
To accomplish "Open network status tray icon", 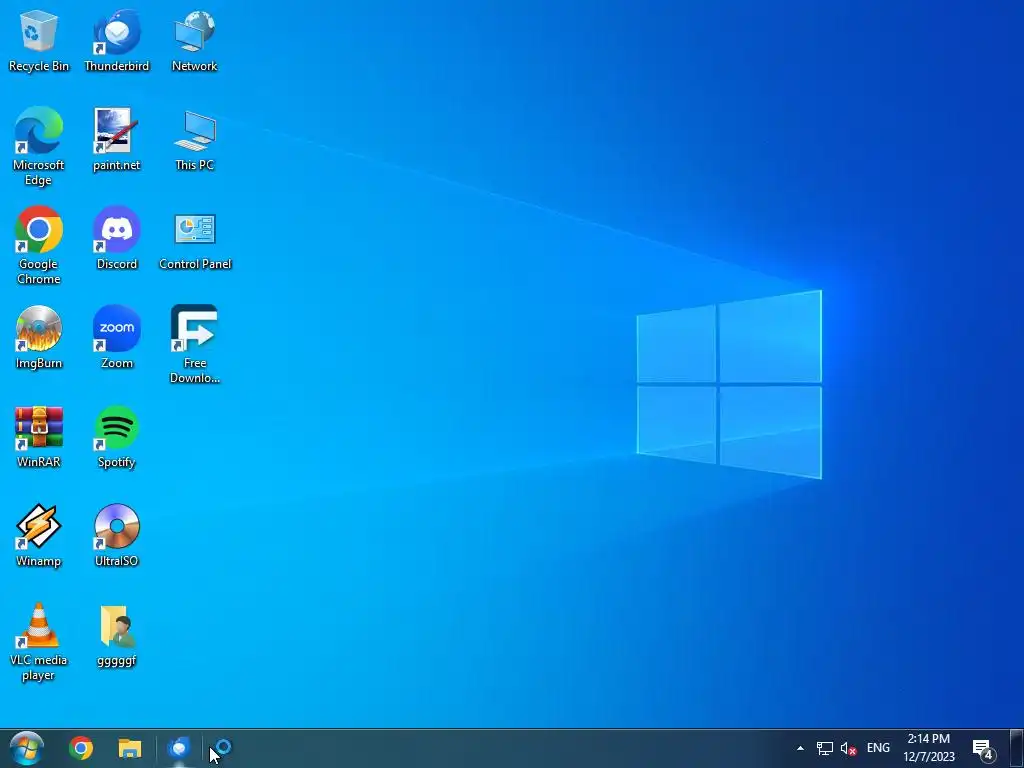I will tap(825, 748).
